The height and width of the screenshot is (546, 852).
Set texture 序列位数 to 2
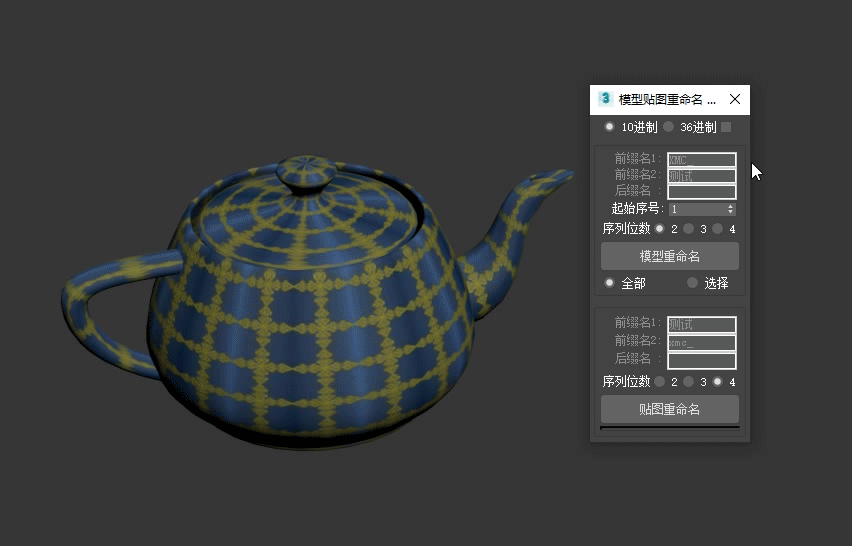click(x=660, y=382)
